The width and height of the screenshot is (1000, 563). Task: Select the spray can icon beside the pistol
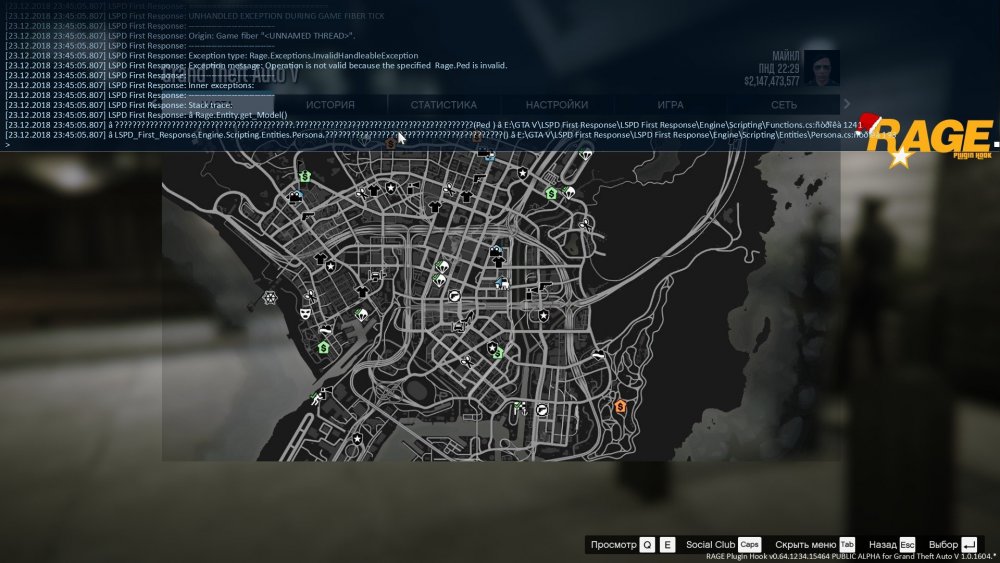point(531,293)
